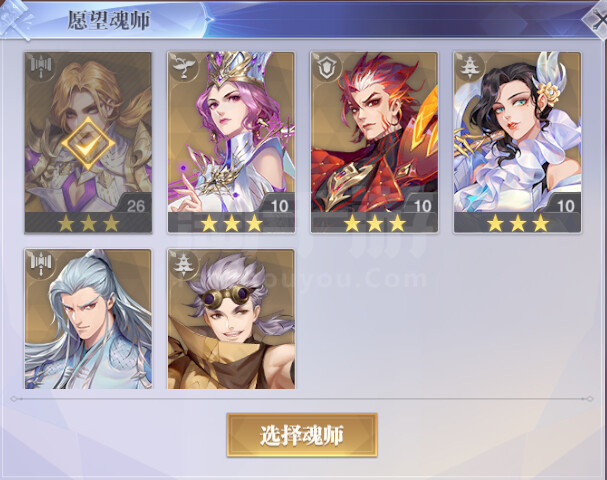607x480 pixels.
Task: Close the 愿望魂师 dialog
Action: click(597, 19)
